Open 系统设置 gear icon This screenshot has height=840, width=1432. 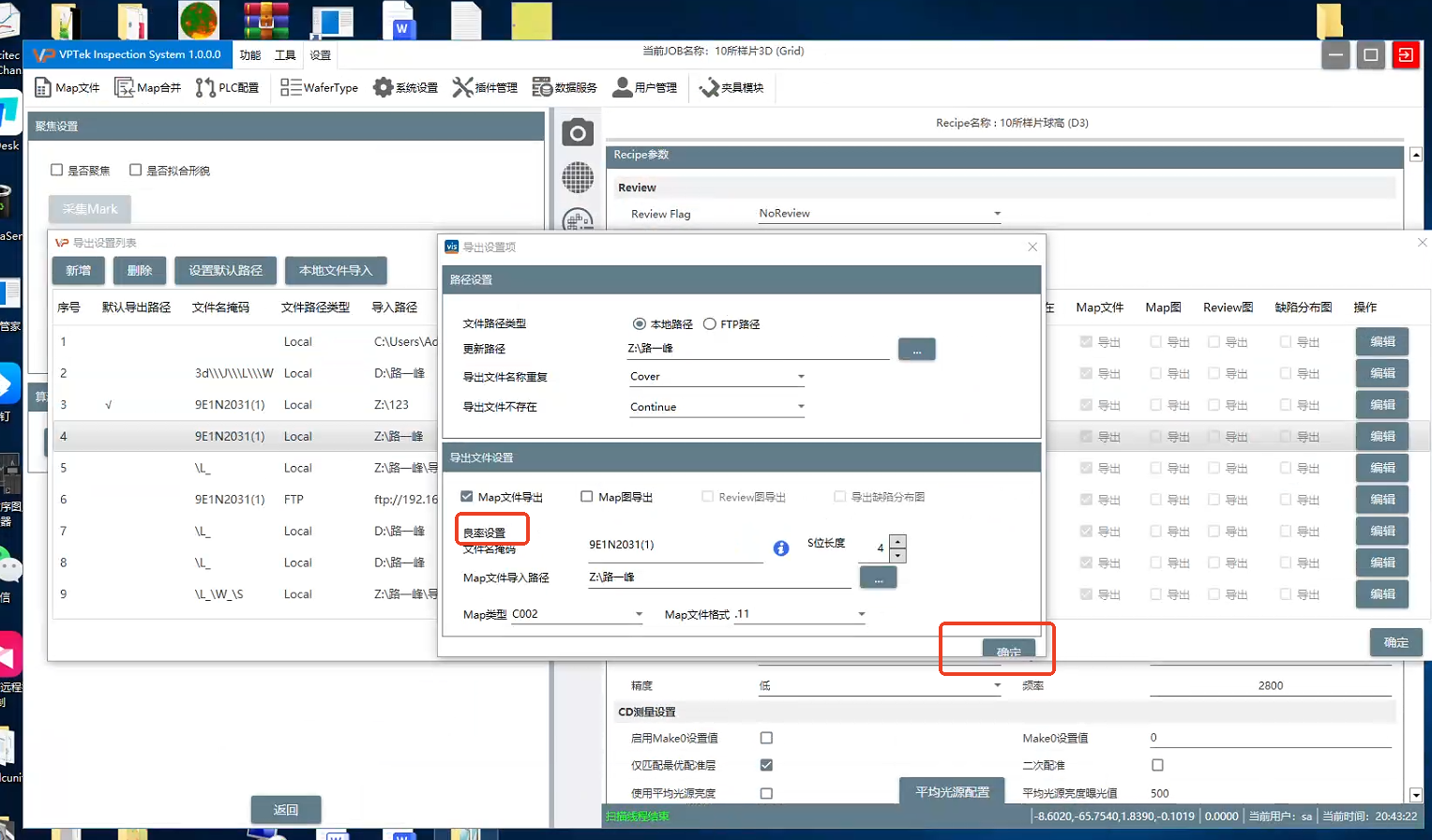tap(383, 88)
